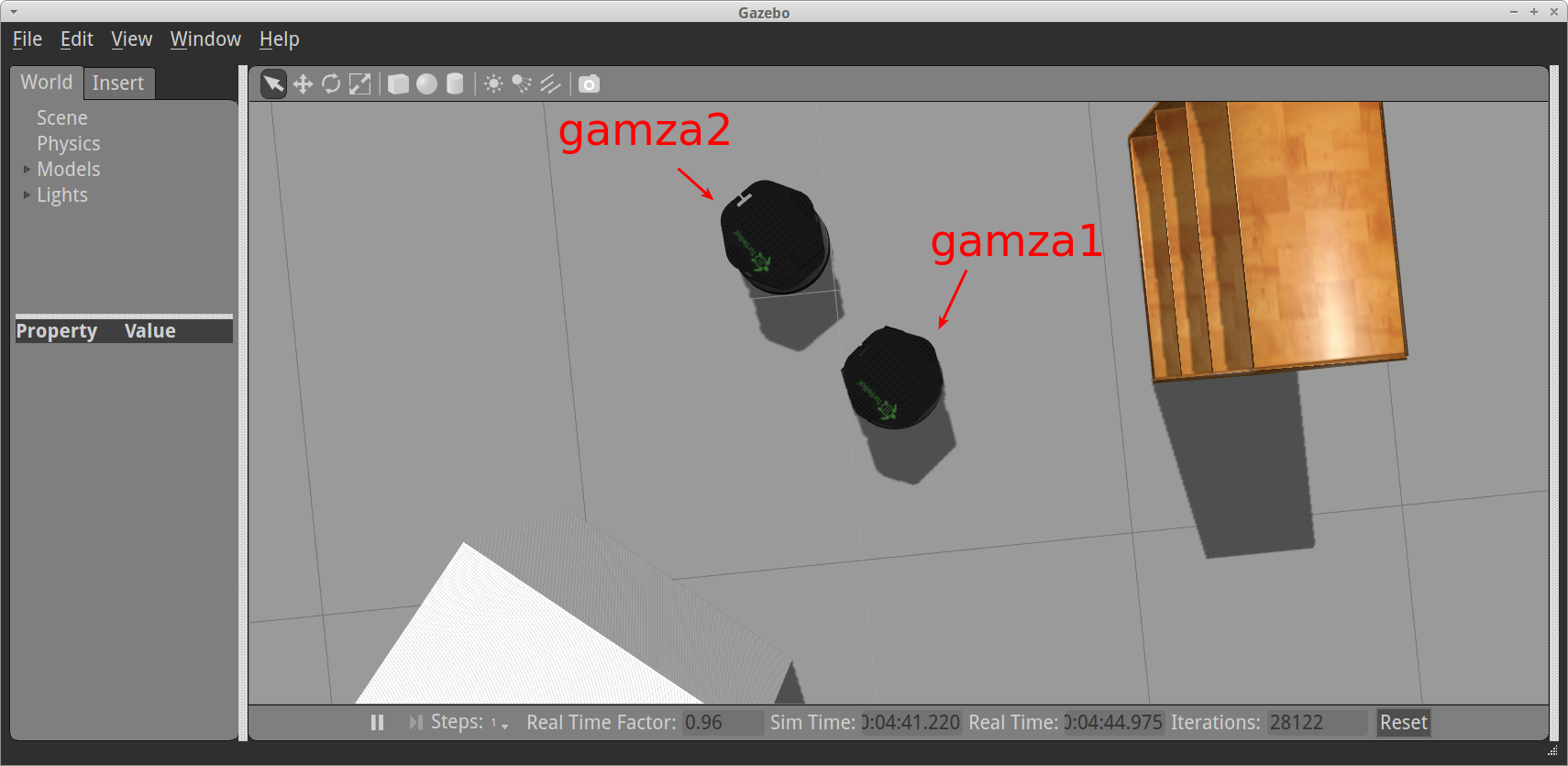The width and height of the screenshot is (1568, 766).
Task: Add a point light
Action: coord(493,84)
